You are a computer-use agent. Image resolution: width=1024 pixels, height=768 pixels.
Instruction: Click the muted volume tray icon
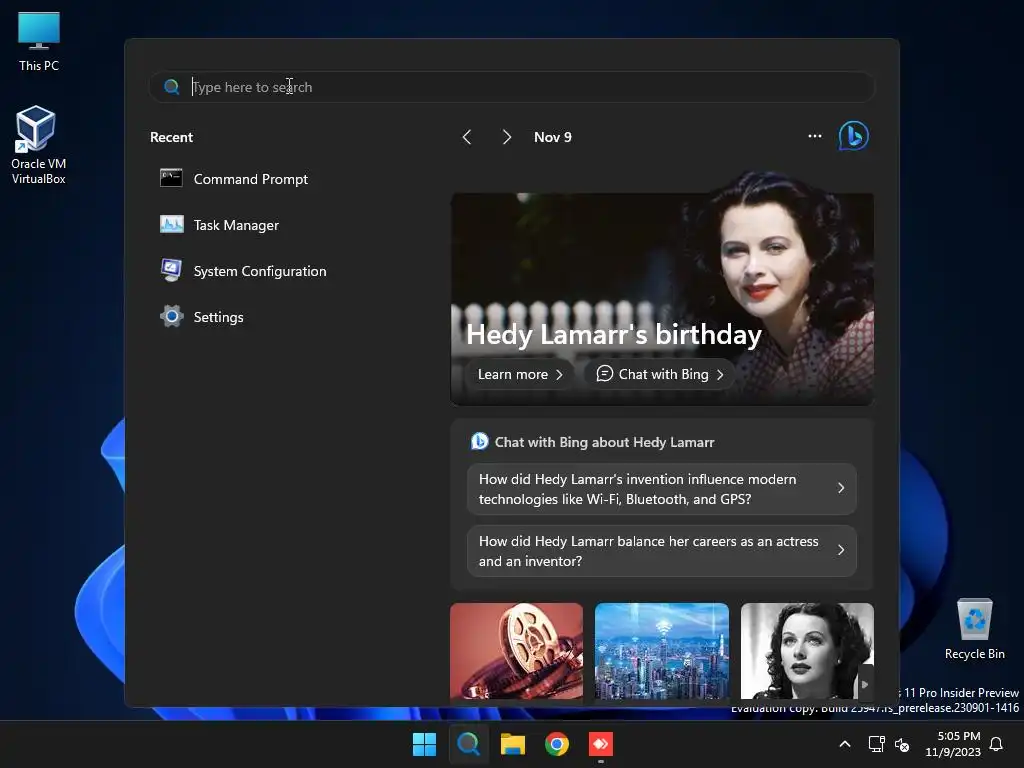902,744
